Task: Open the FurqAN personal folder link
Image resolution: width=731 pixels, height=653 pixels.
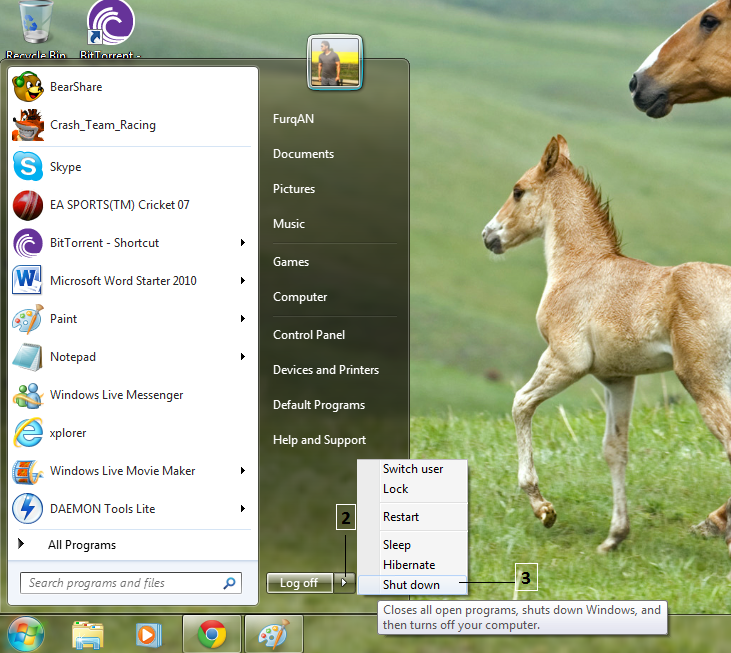Action: coord(293,119)
